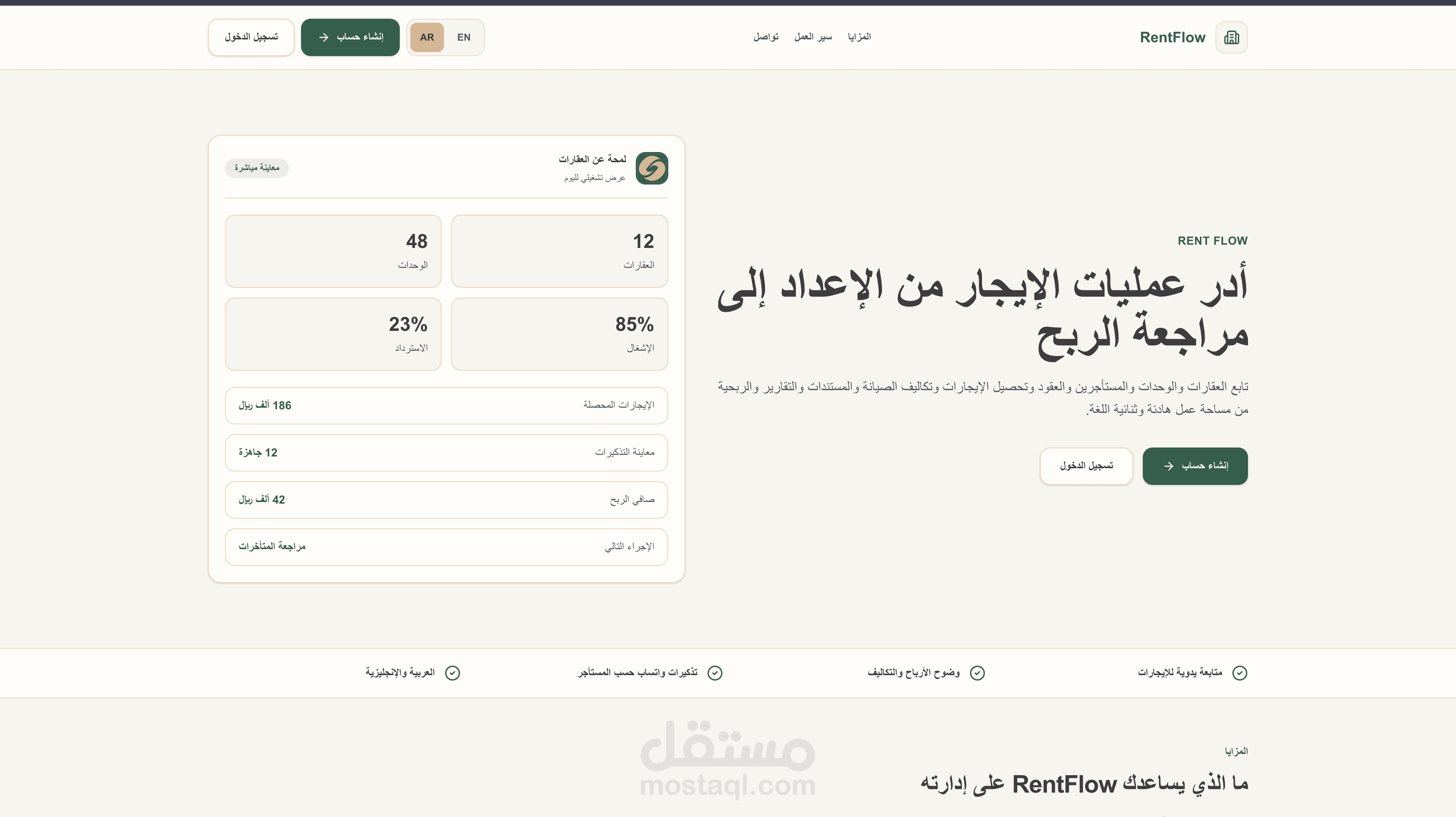Select the 12 العقارات stat card

click(x=559, y=251)
